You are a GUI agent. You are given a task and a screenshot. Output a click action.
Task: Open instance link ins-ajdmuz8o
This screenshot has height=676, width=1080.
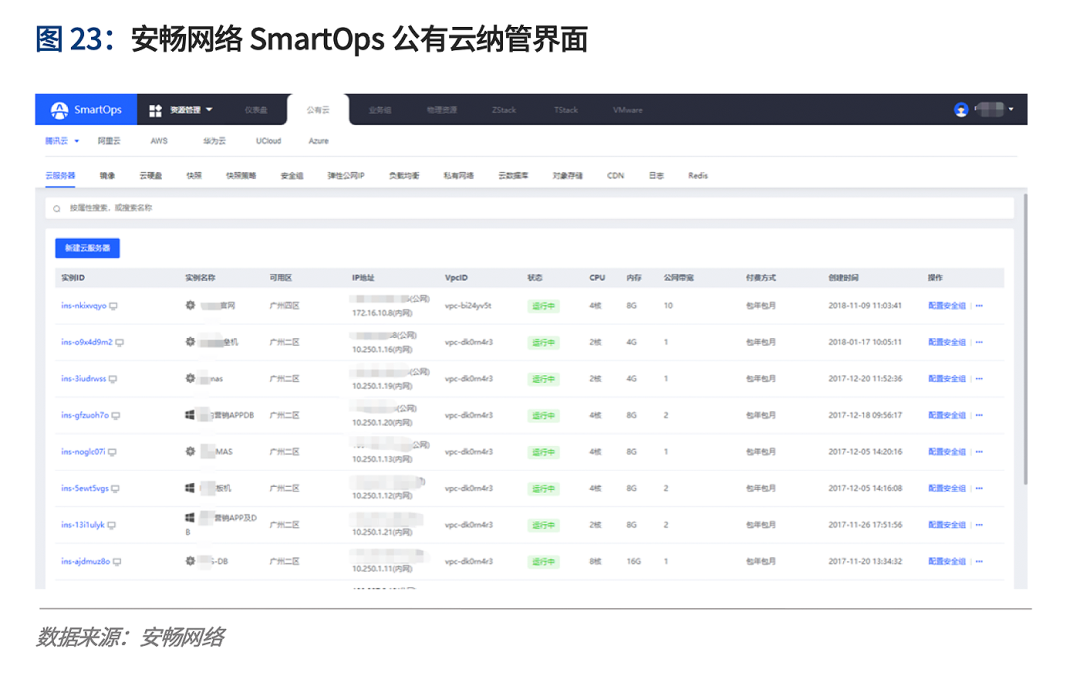[x=85, y=562]
